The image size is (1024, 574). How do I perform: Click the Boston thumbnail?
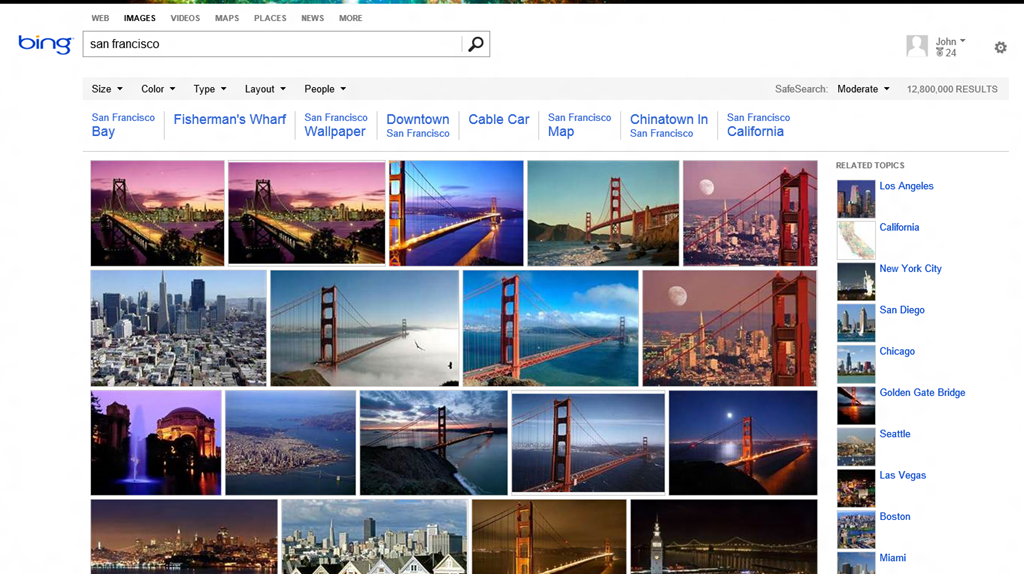pos(856,530)
